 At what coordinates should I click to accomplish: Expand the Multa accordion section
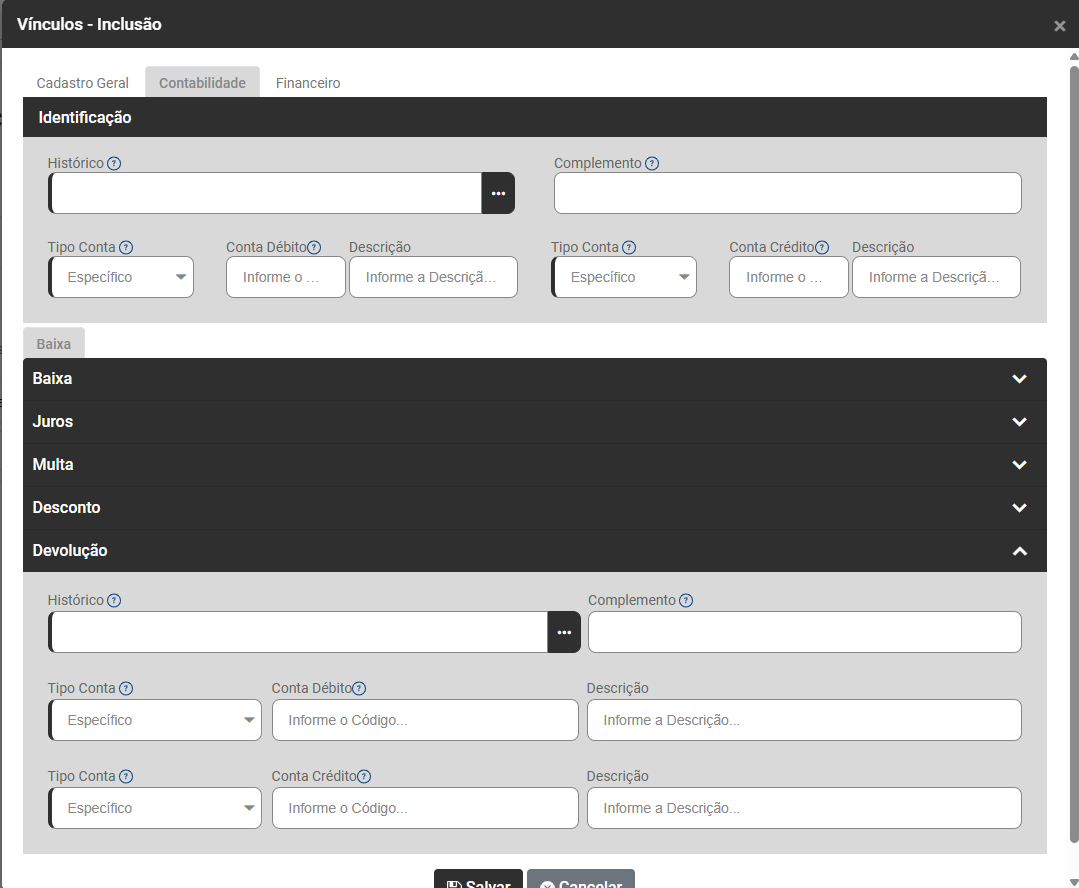(535, 465)
